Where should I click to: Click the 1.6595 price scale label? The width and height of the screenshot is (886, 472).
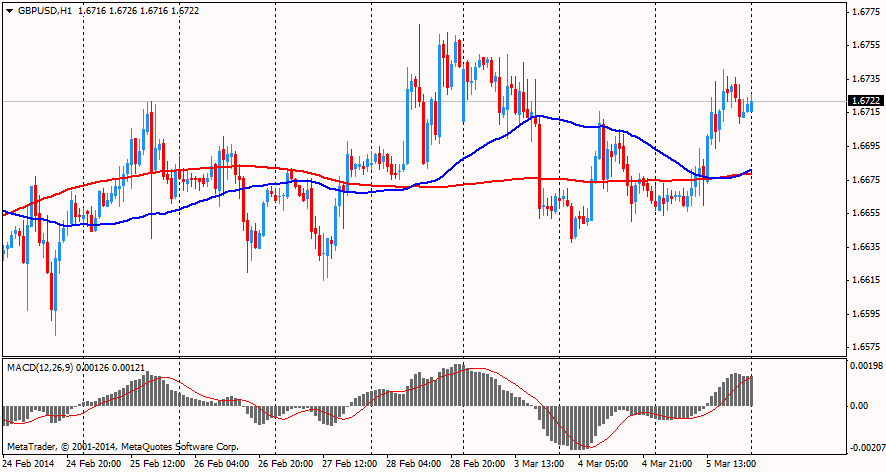pyautogui.click(x=865, y=314)
